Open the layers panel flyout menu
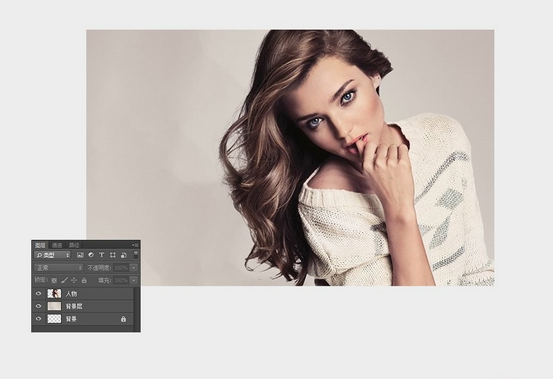The width and height of the screenshot is (553, 379). coord(135,245)
